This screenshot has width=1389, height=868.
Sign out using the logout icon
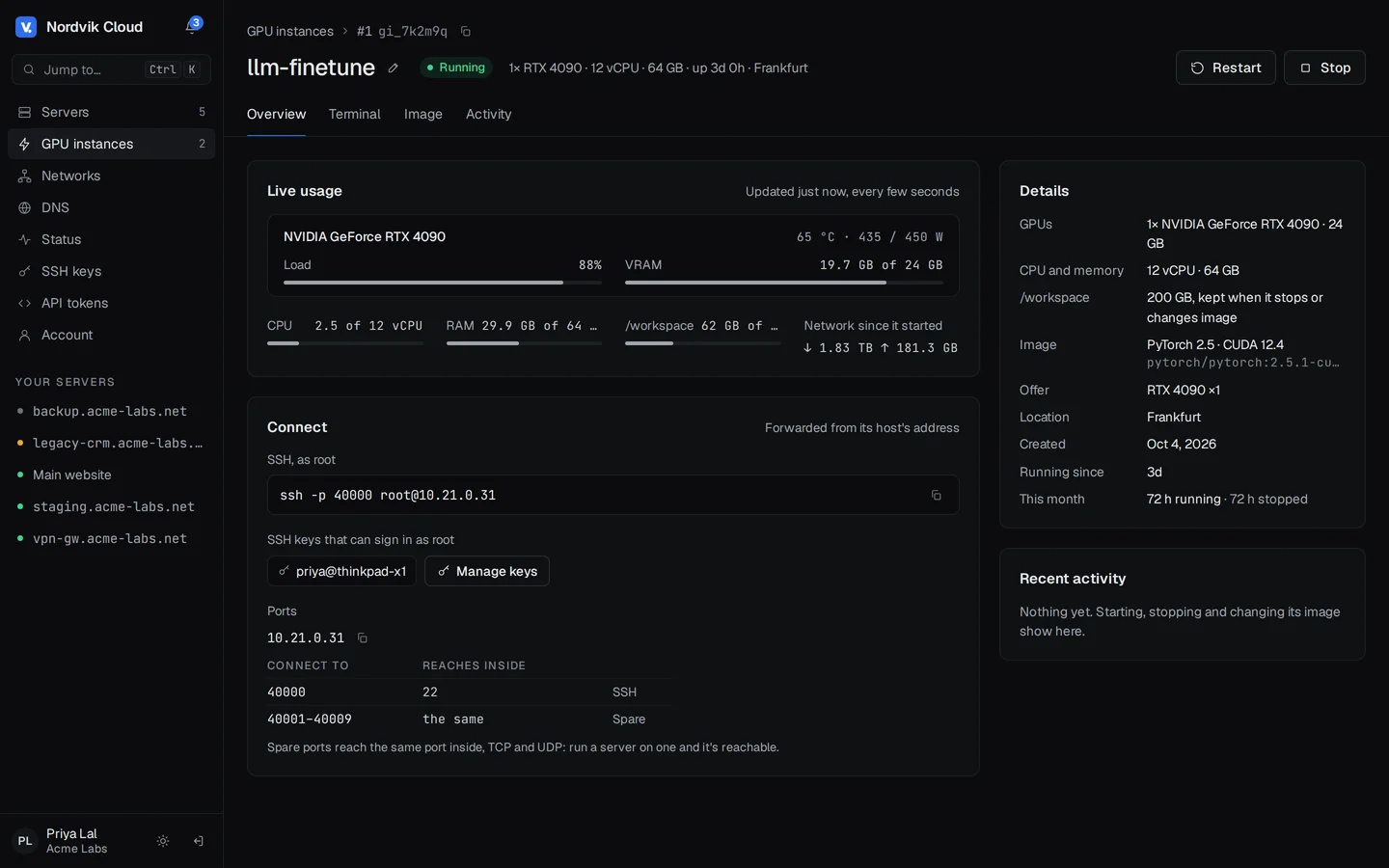[198, 841]
